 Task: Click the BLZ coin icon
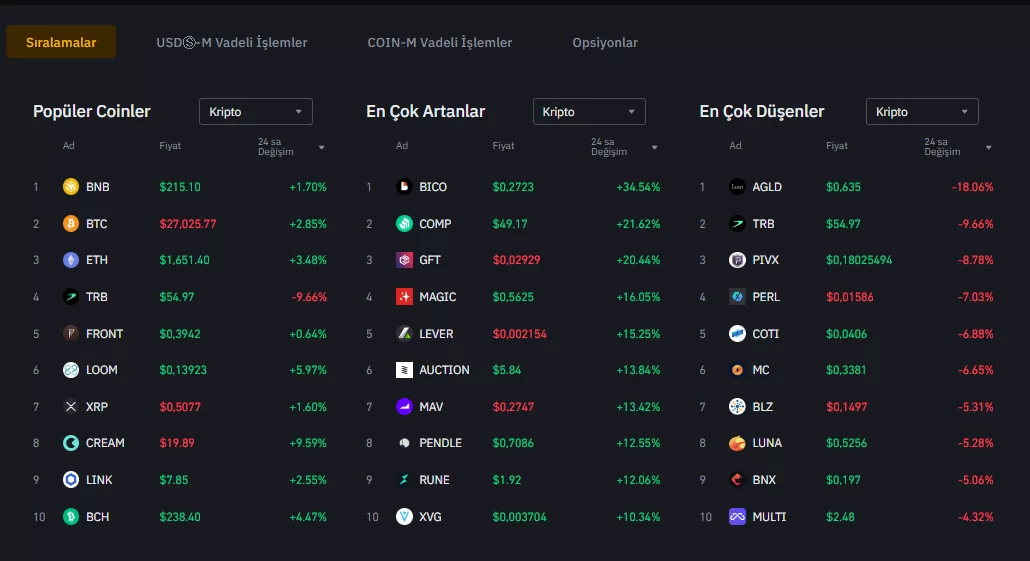point(737,407)
